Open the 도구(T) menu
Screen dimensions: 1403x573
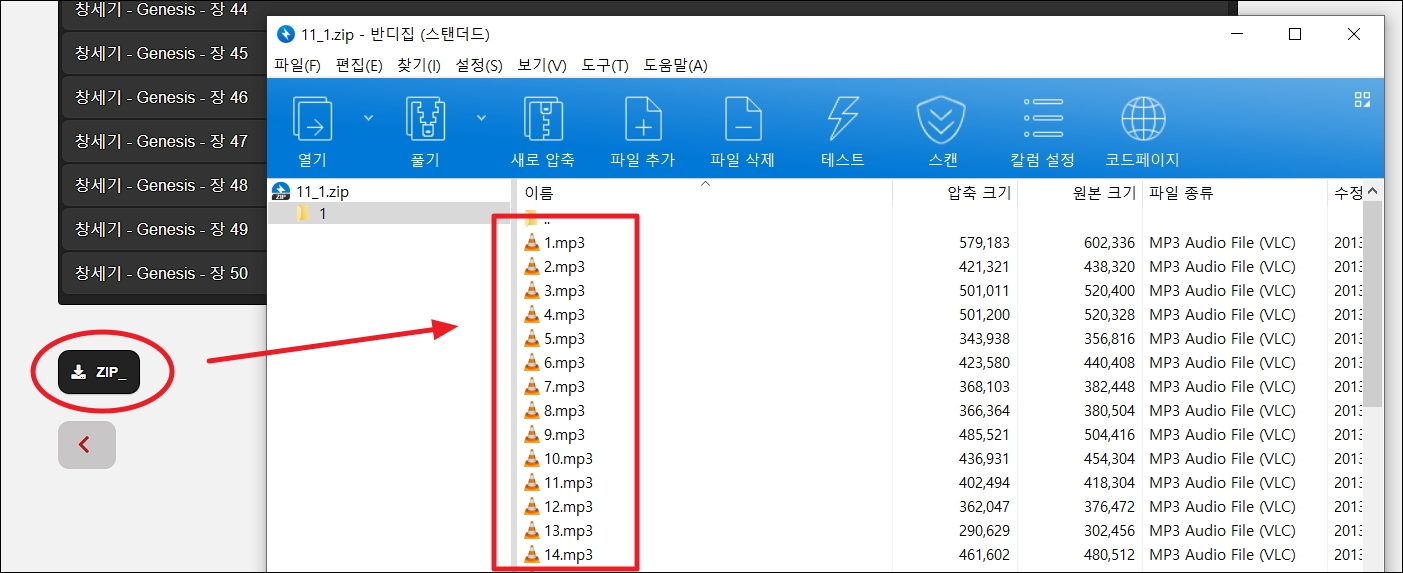(x=605, y=65)
